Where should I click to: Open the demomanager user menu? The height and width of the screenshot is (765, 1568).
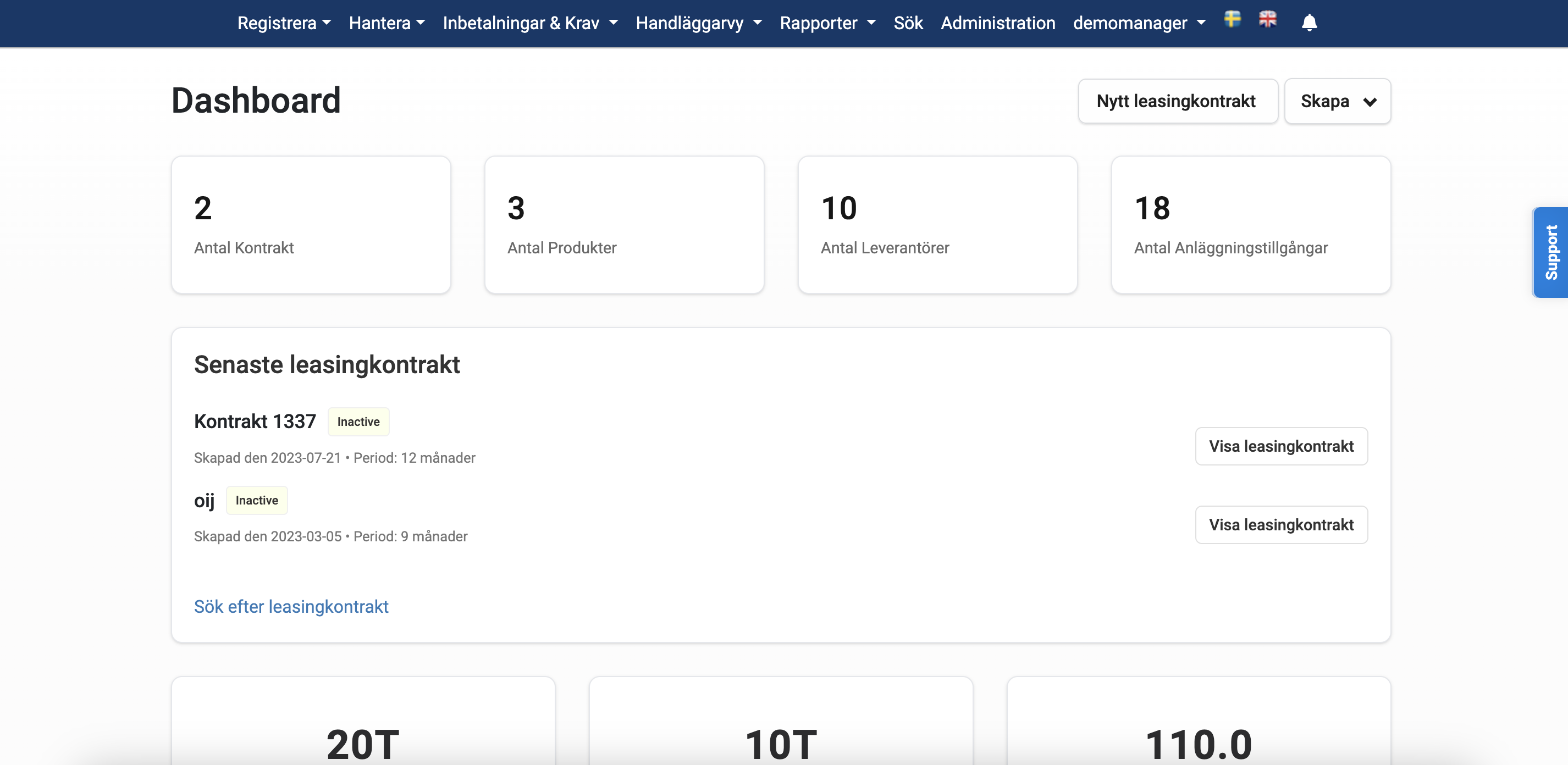point(1140,23)
